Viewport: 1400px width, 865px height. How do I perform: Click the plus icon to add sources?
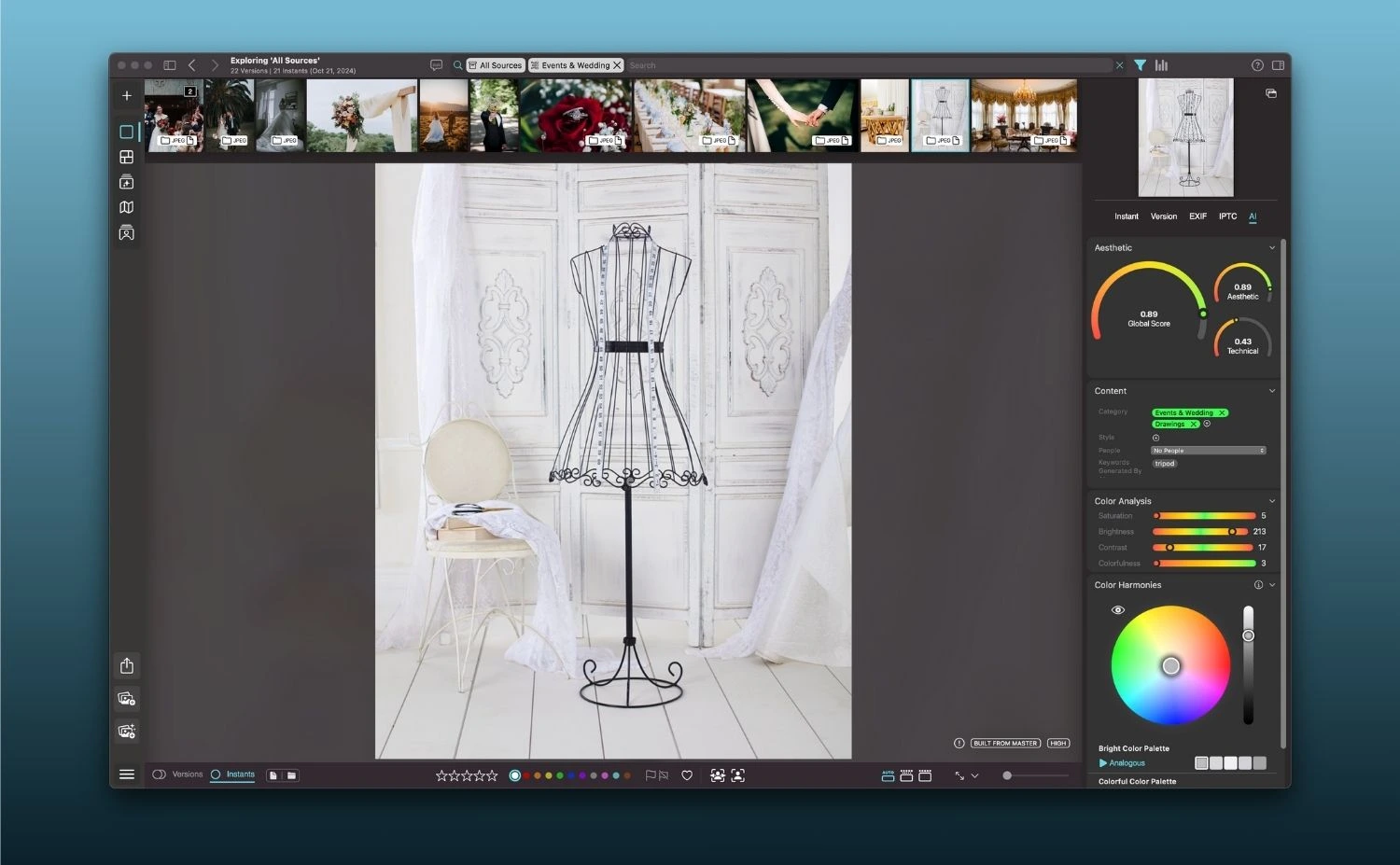click(x=127, y=95)
